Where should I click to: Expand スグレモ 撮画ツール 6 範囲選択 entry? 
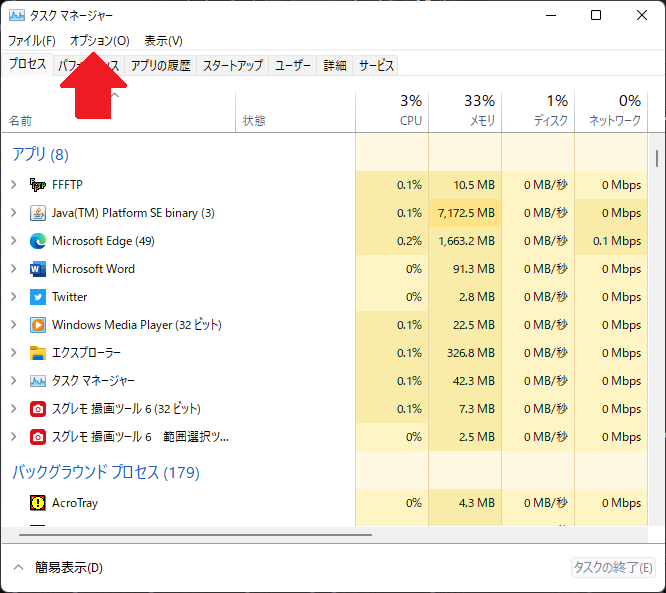click(x=14, y=437)
